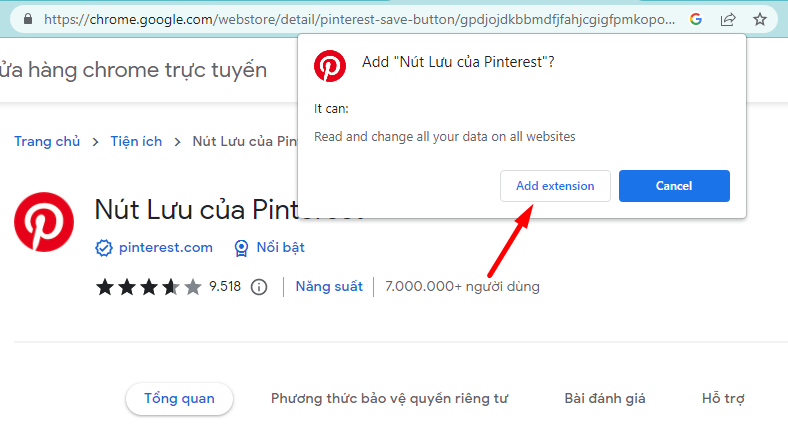The height and width of the screenshot is (434, 788).
Task: Click the current breadcrumb Nút Lưu của Pin
Action: click(x=245, y=141)
